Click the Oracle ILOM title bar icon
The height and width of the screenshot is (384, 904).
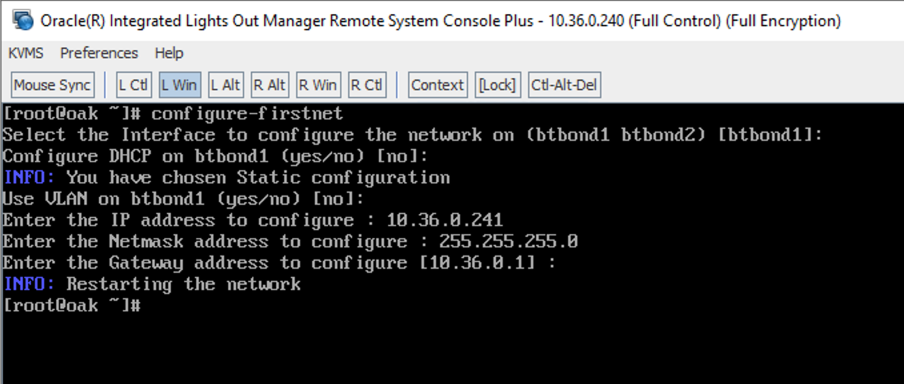click(22, 21)
